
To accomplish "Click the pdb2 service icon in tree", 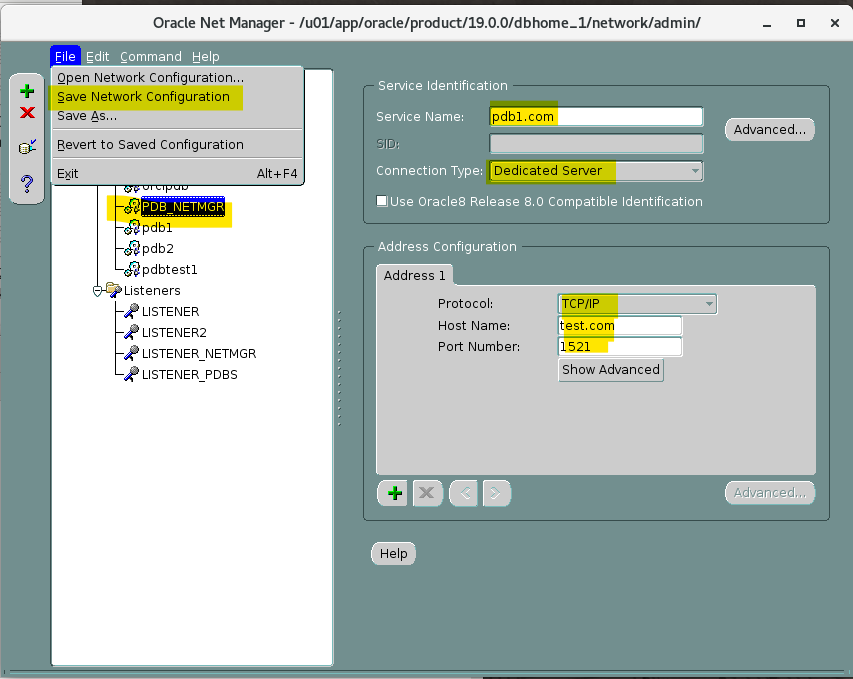I will click(x=132, y=249).
